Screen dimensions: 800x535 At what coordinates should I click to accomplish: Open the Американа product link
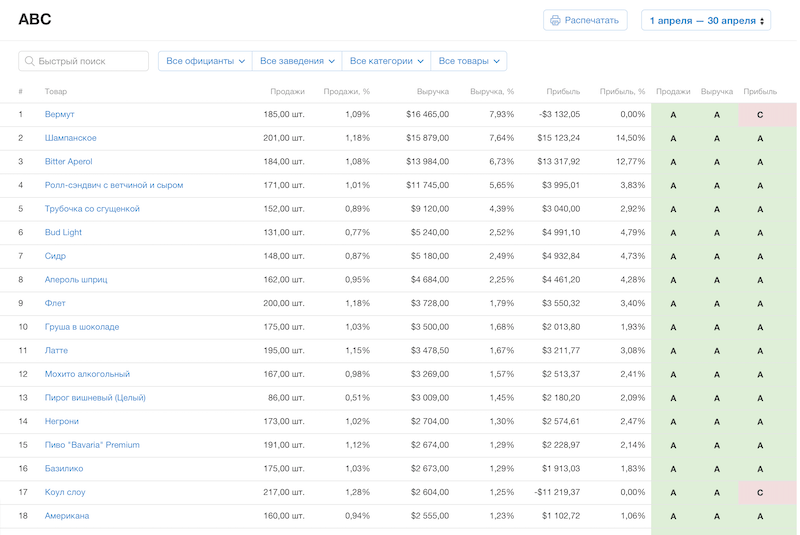pos(67,516)
